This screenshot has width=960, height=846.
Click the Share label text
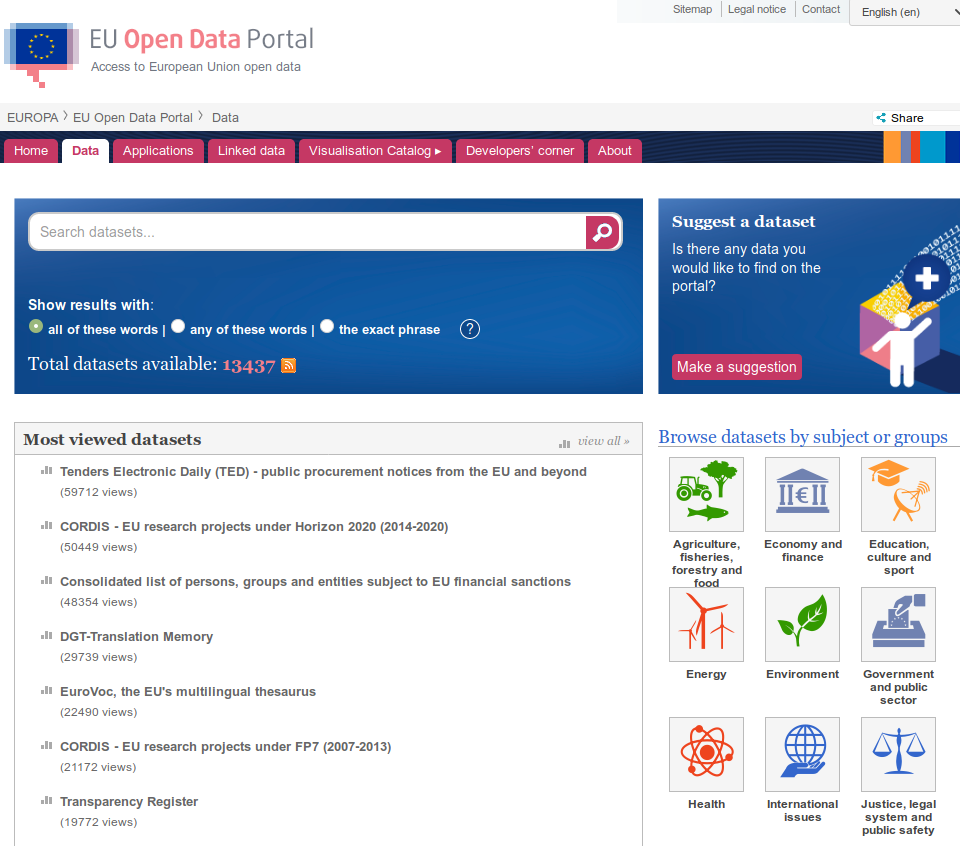tap(907, 118)
